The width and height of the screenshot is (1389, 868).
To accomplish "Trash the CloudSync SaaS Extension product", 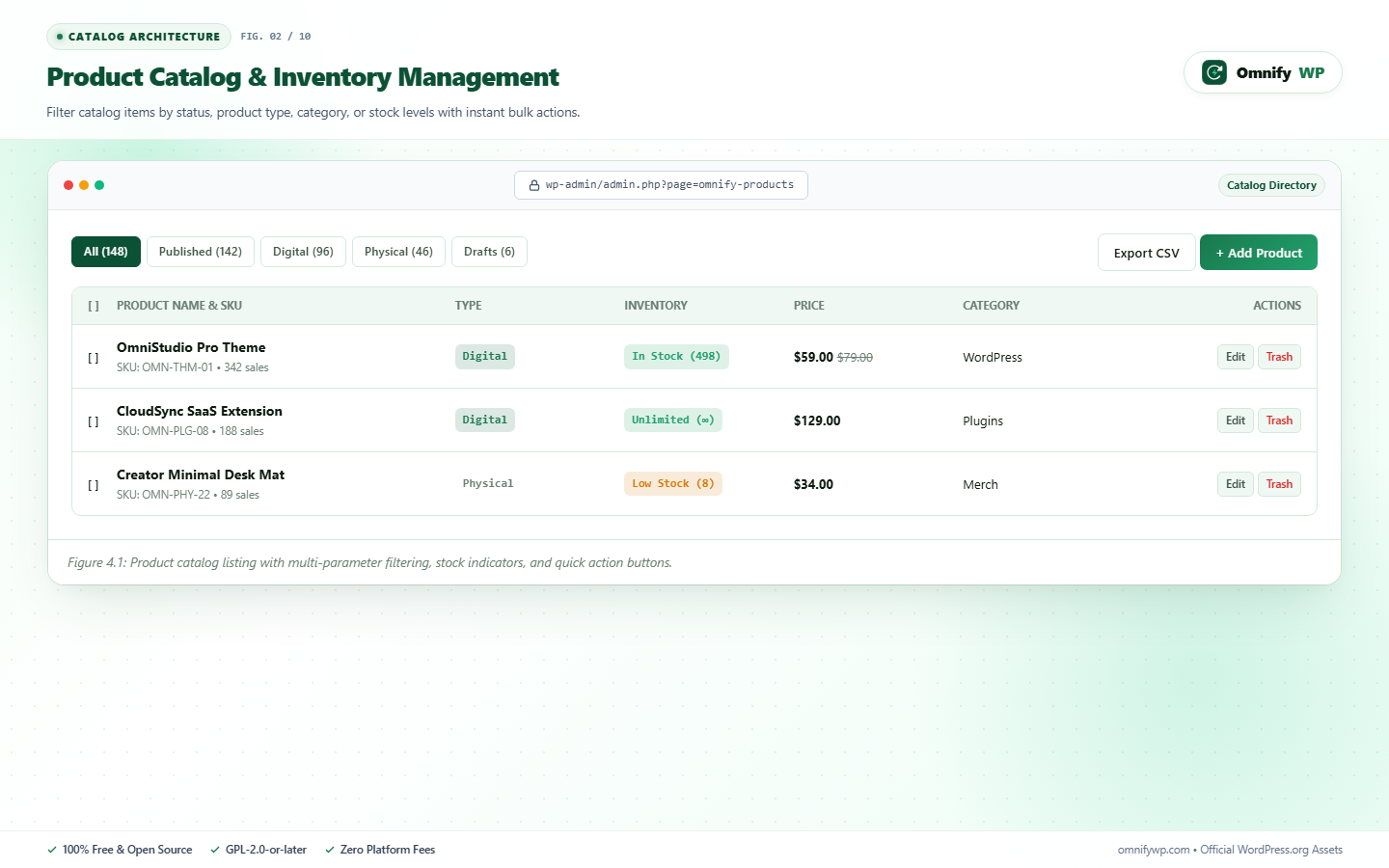I will [1279, 420].
